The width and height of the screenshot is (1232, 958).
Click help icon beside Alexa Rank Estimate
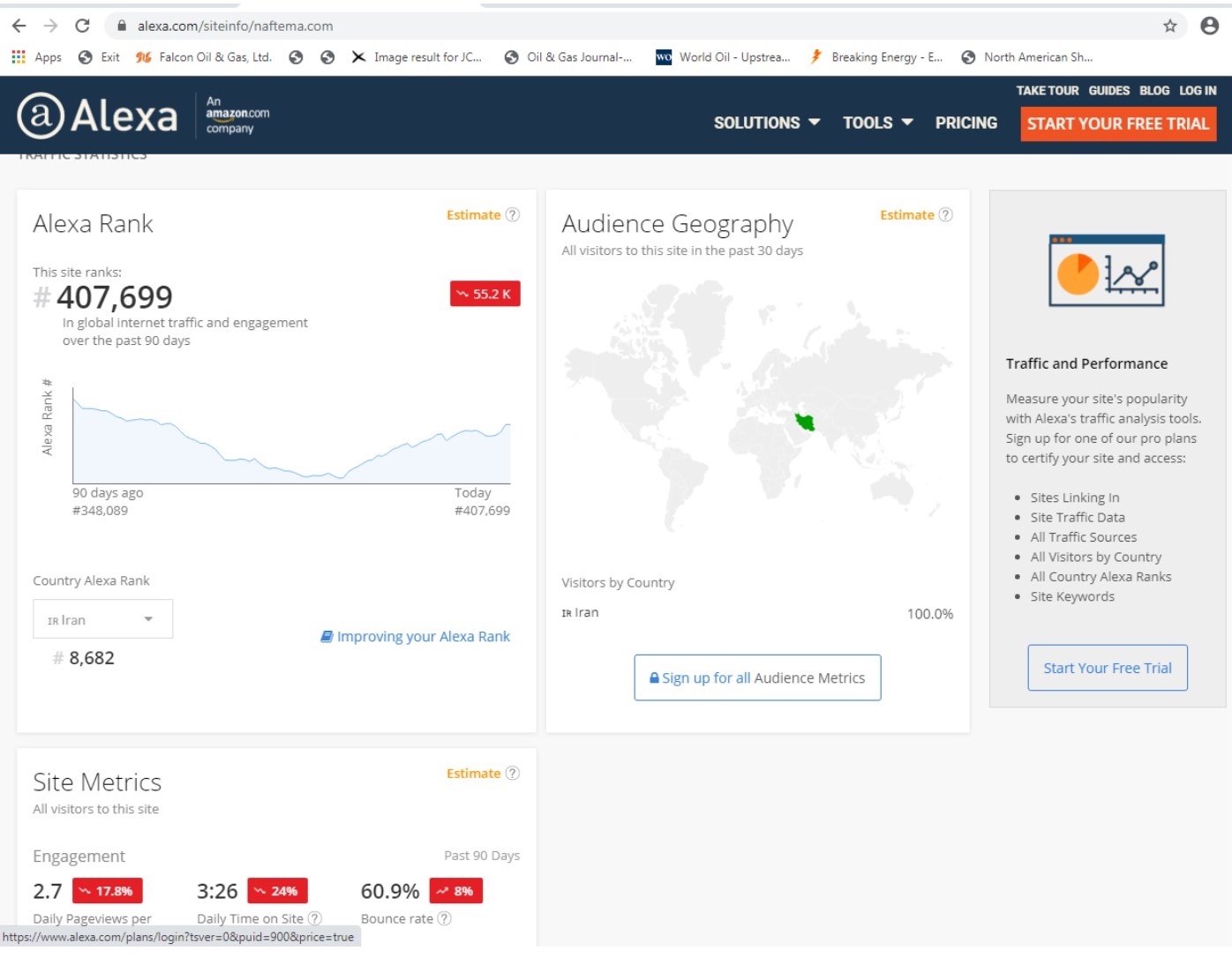pos(513,215)
